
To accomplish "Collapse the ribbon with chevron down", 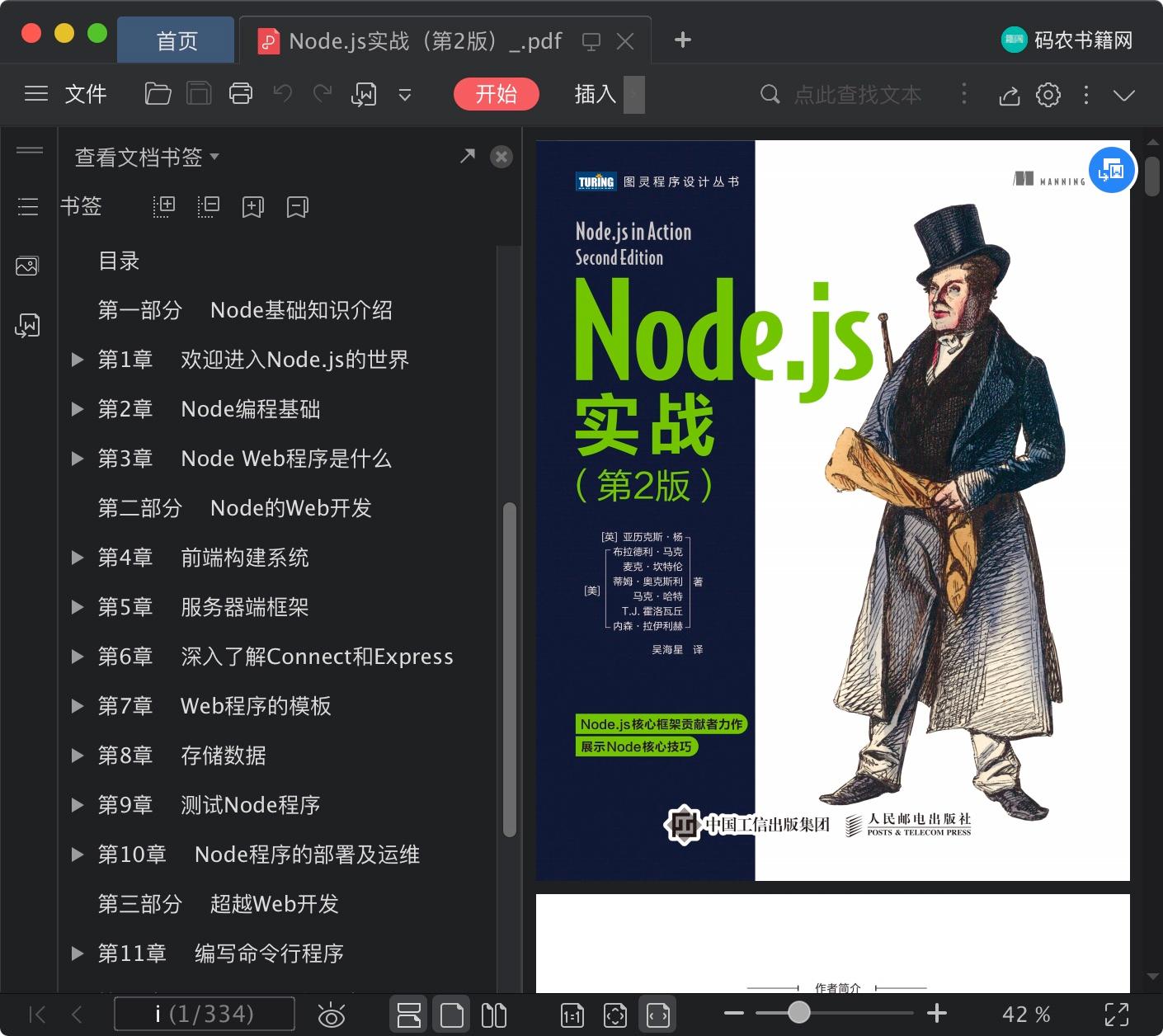I will (x=1124, y=95).
